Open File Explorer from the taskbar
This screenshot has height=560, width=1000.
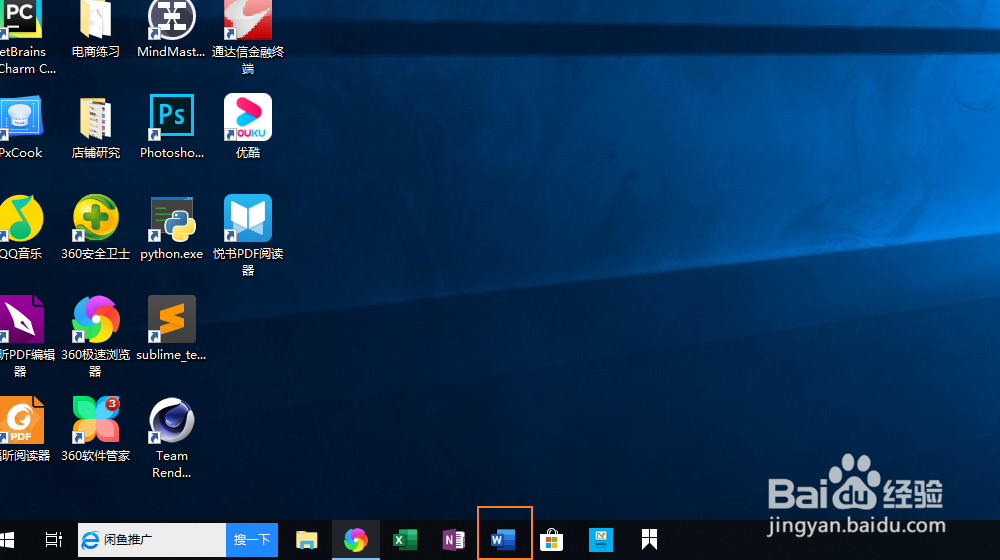[307, 540]
